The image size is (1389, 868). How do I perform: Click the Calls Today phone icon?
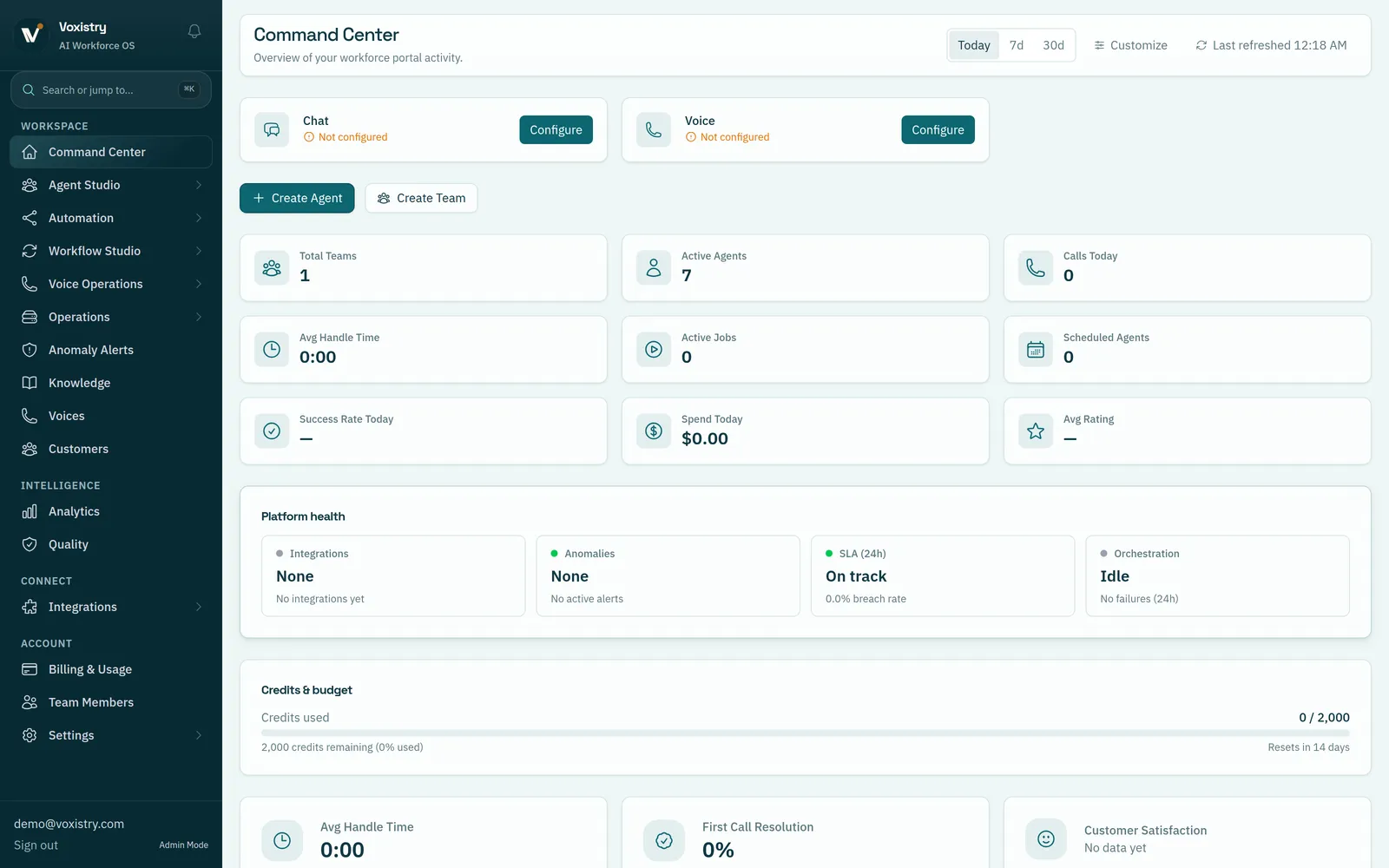click(x=1036, y=268)
